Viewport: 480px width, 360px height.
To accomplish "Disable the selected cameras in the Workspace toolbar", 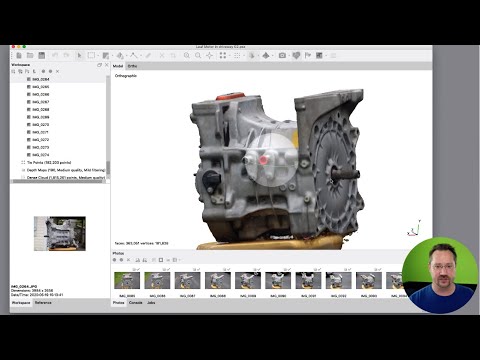I will 50,71.
